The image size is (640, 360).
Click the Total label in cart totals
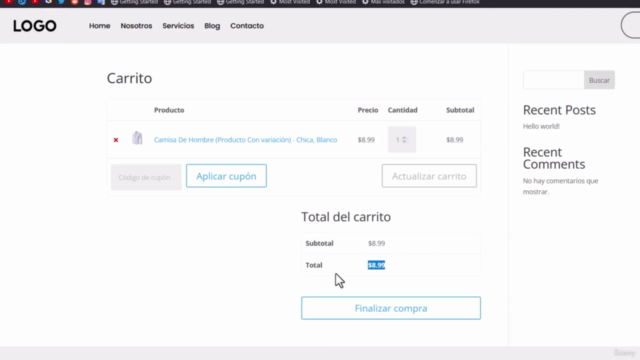click(x=314, y=265)
